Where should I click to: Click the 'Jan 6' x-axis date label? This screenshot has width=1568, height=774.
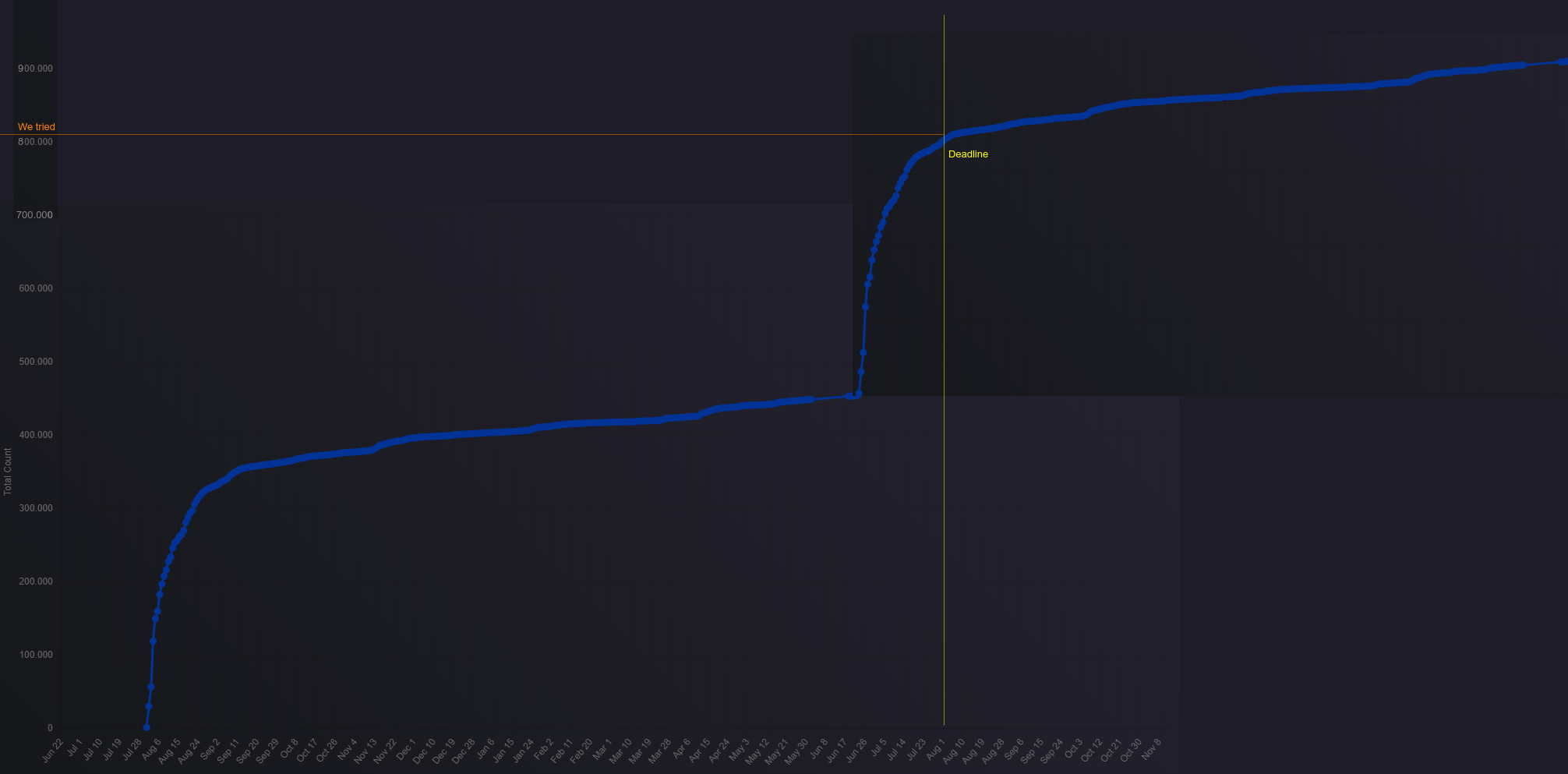[485, 749]
